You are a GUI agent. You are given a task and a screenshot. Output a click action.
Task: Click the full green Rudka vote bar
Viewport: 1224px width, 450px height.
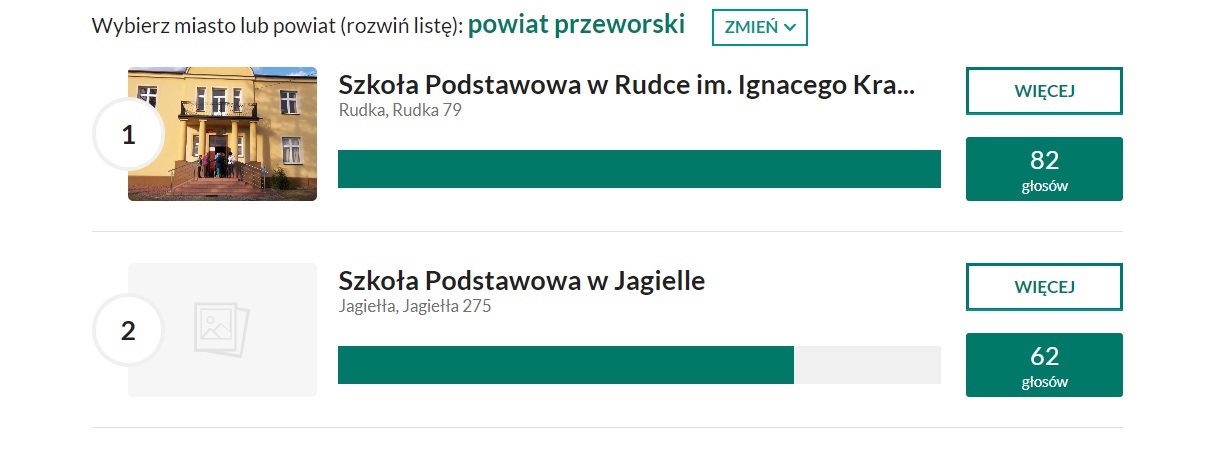point(639,169)
